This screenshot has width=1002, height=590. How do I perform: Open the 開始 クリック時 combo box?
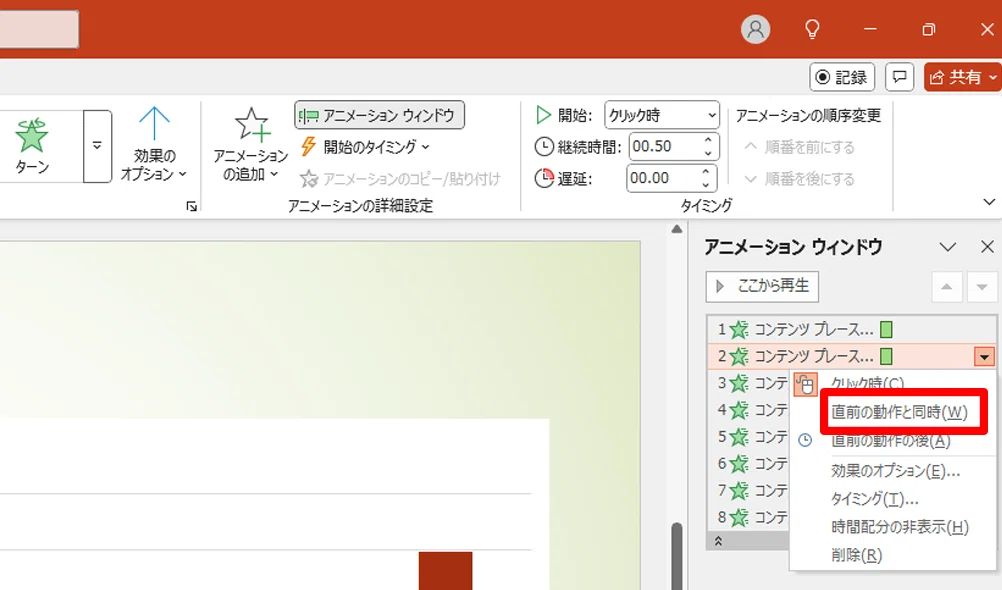click(x=662, y=115)
